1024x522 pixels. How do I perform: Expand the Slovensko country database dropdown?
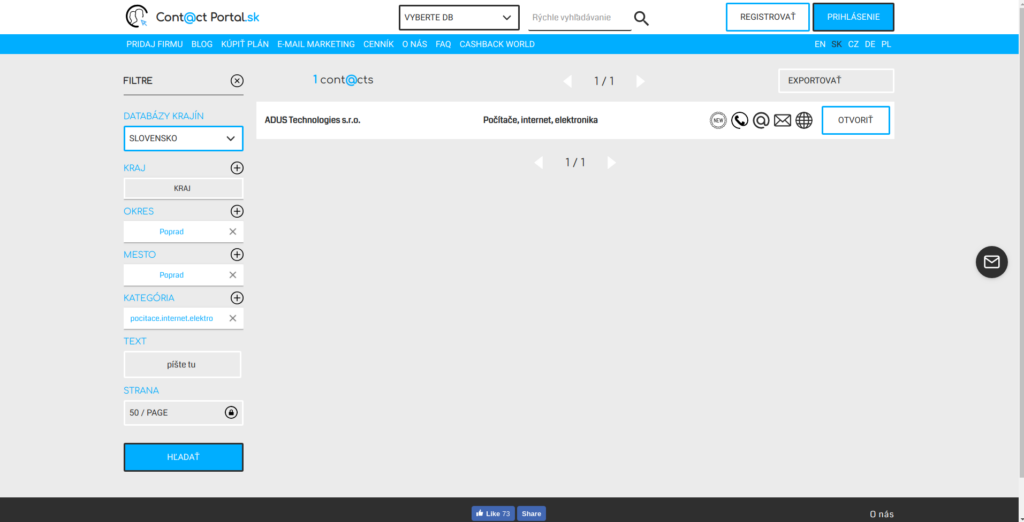point(183,139)
